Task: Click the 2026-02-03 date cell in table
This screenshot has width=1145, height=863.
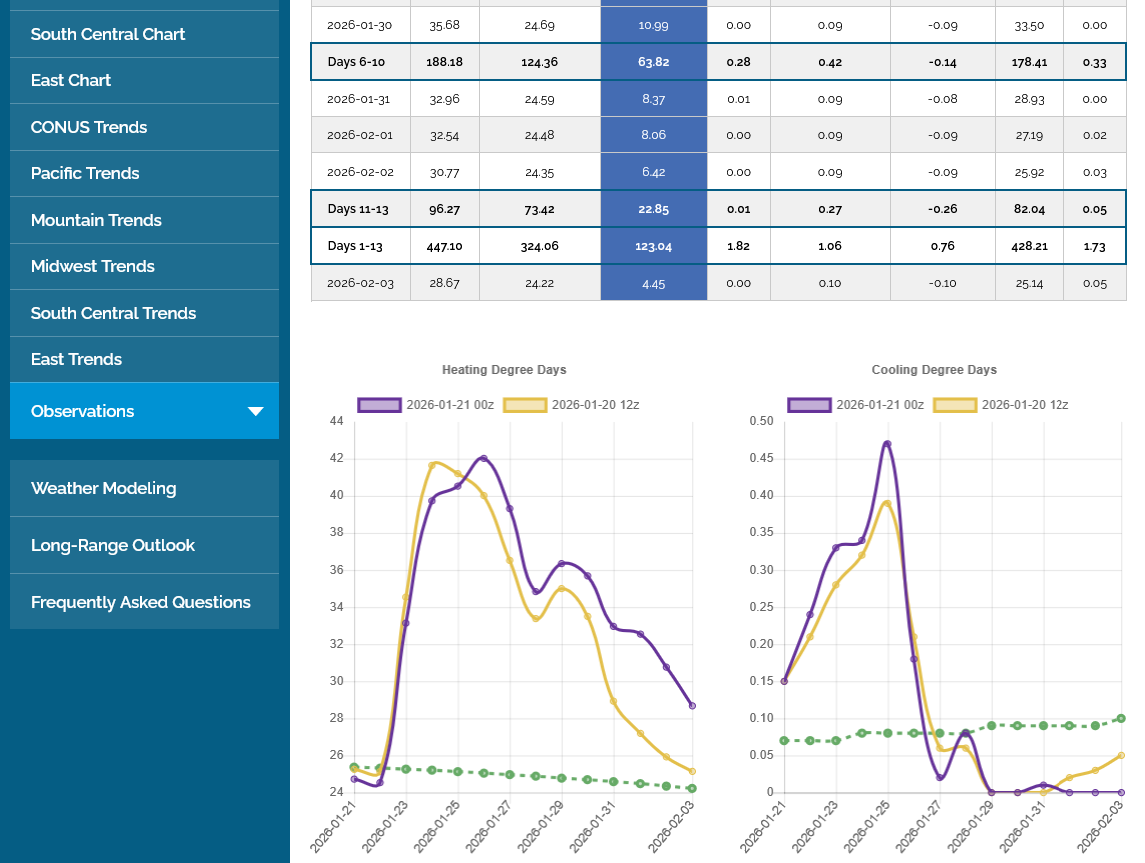Action: [x=360, y=284]
